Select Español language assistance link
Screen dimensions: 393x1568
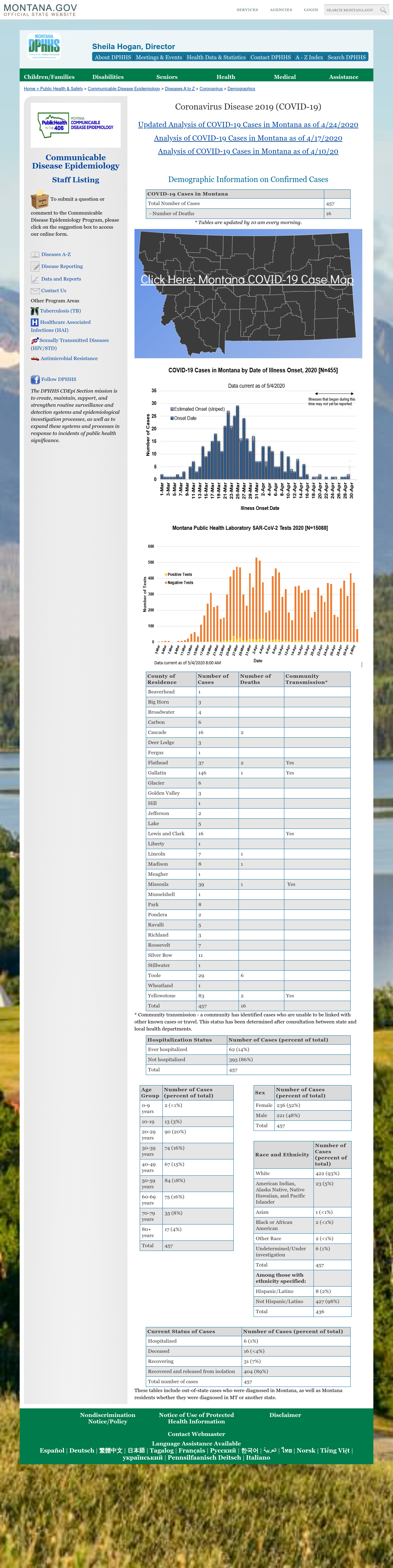(52, 1450)
